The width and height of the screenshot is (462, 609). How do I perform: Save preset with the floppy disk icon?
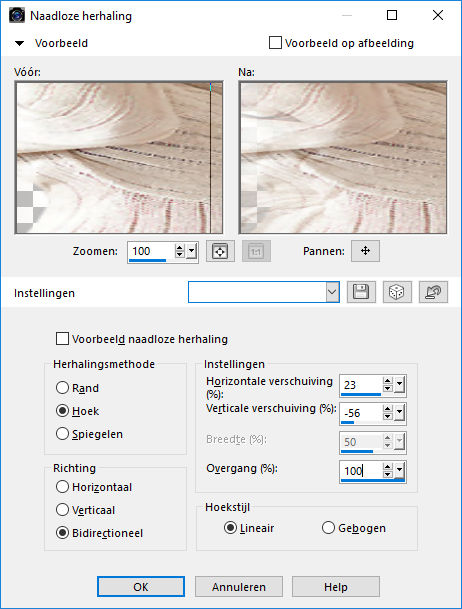coord(361,292)
